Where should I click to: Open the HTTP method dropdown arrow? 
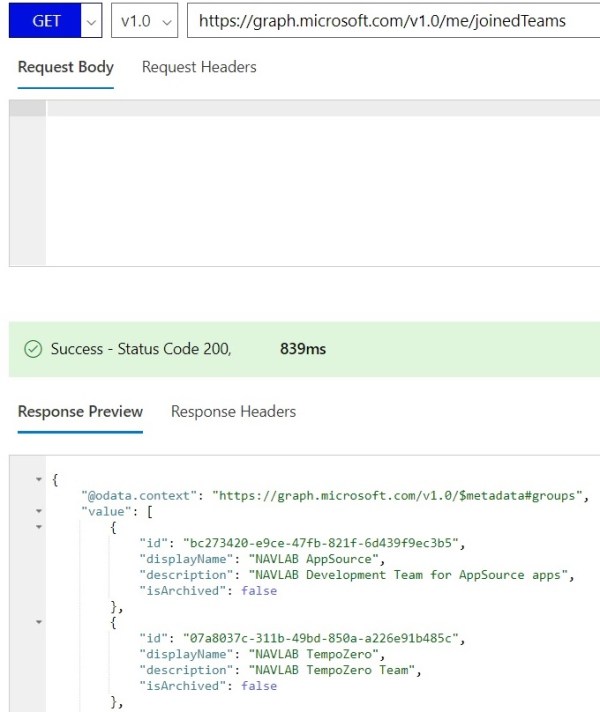(x=92, y=21)
